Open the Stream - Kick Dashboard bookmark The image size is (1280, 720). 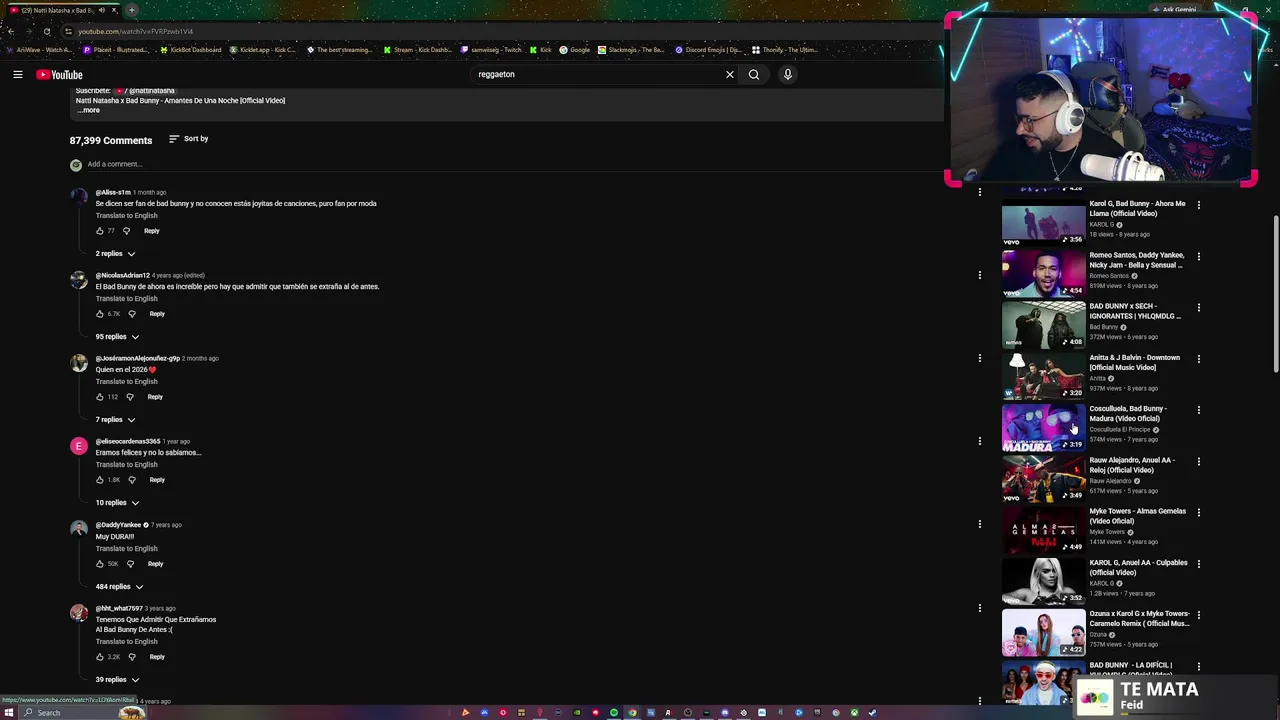[418, 50]
